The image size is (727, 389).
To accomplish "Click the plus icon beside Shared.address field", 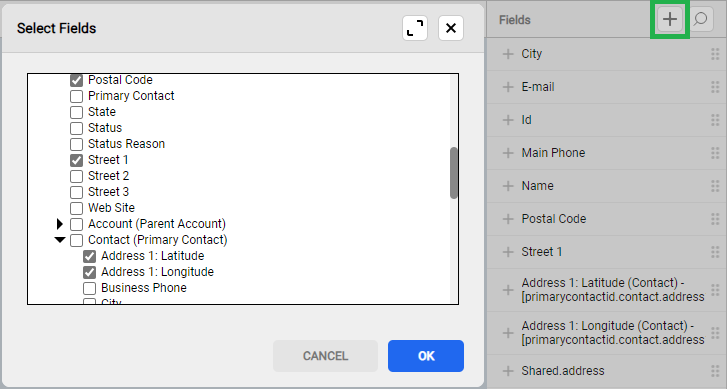I will click(x=508, y=370).
